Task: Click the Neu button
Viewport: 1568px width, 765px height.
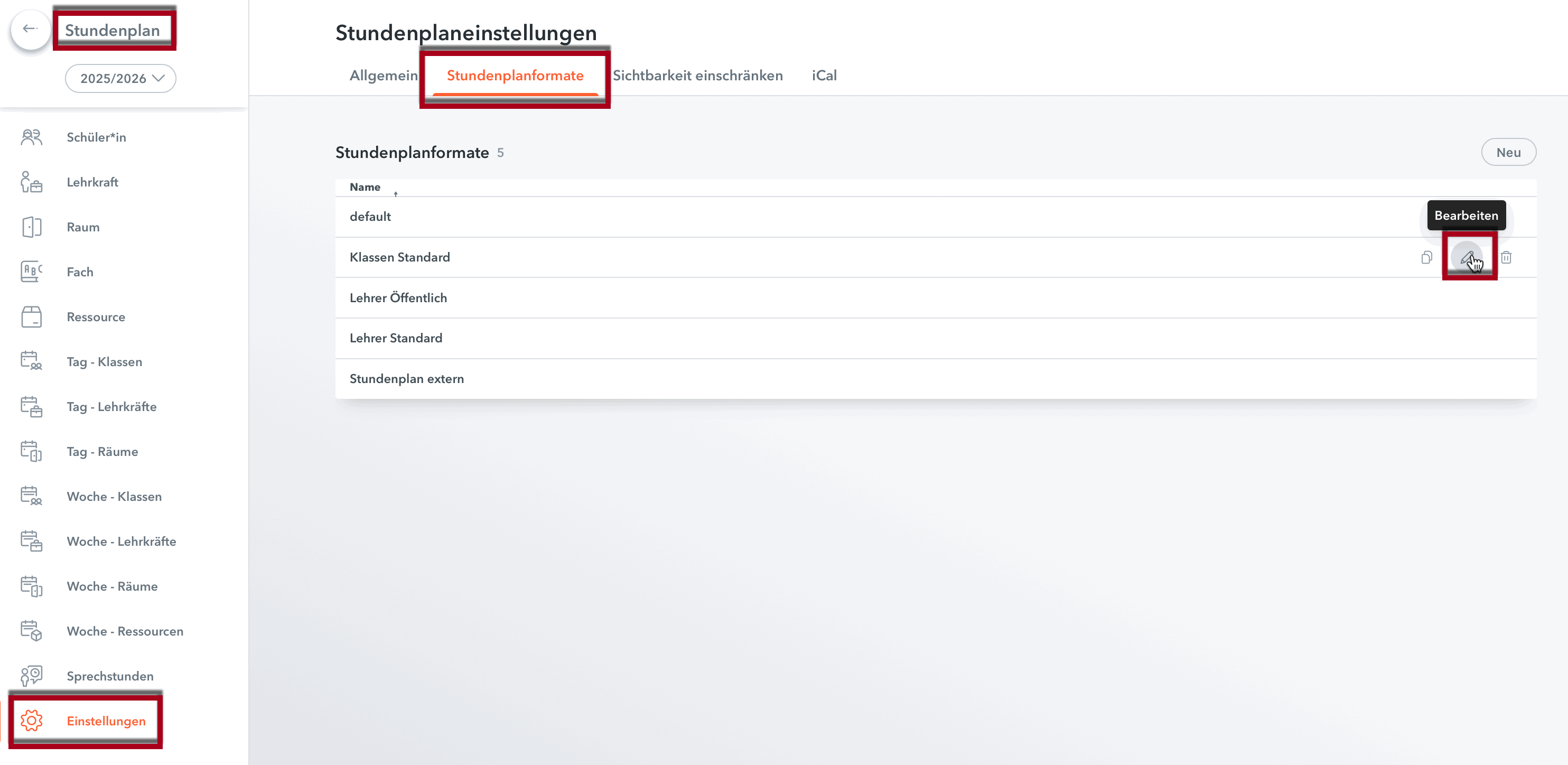Action: coord(1508,152)
